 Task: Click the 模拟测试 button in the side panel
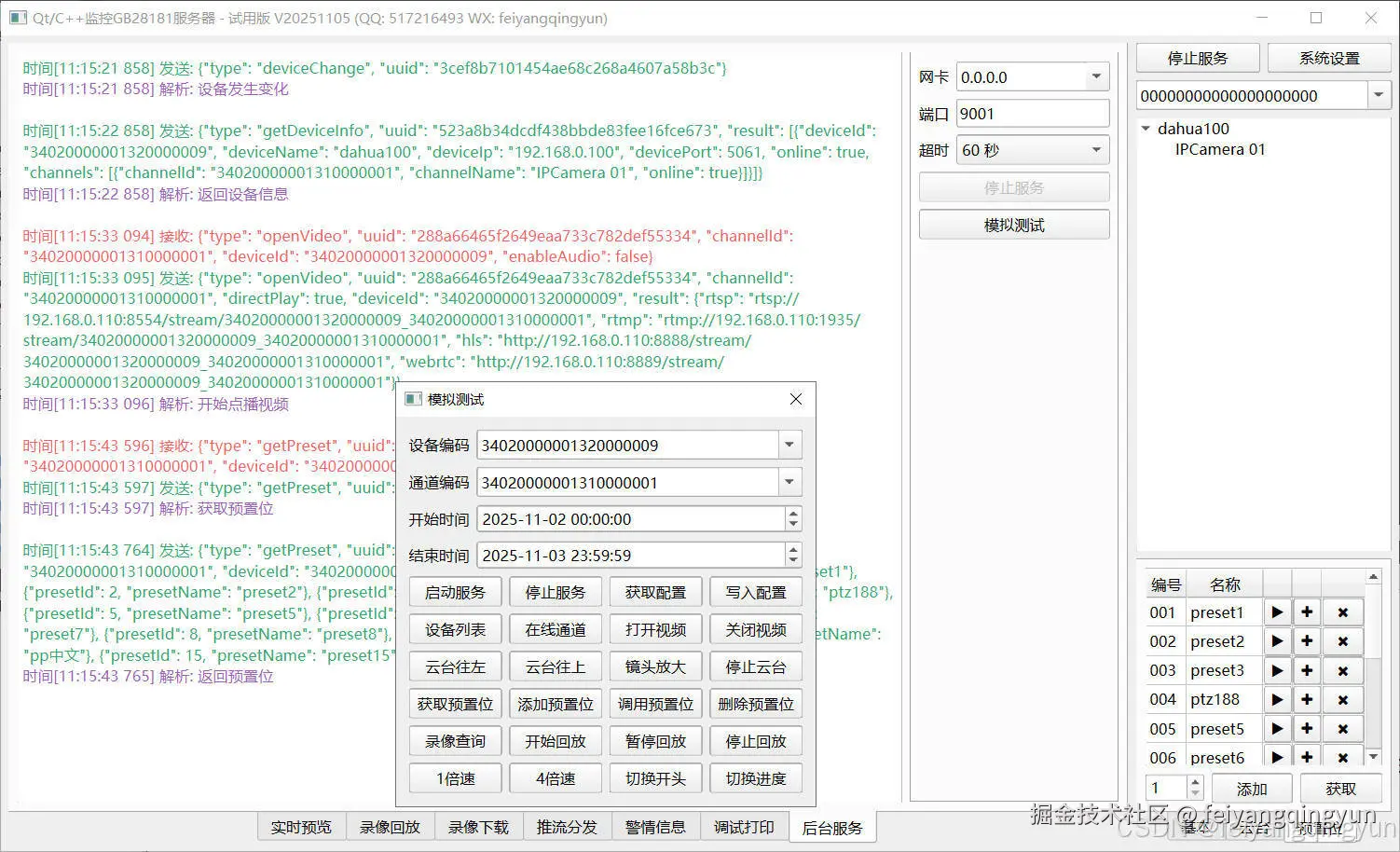click(x=1014, y=225)
